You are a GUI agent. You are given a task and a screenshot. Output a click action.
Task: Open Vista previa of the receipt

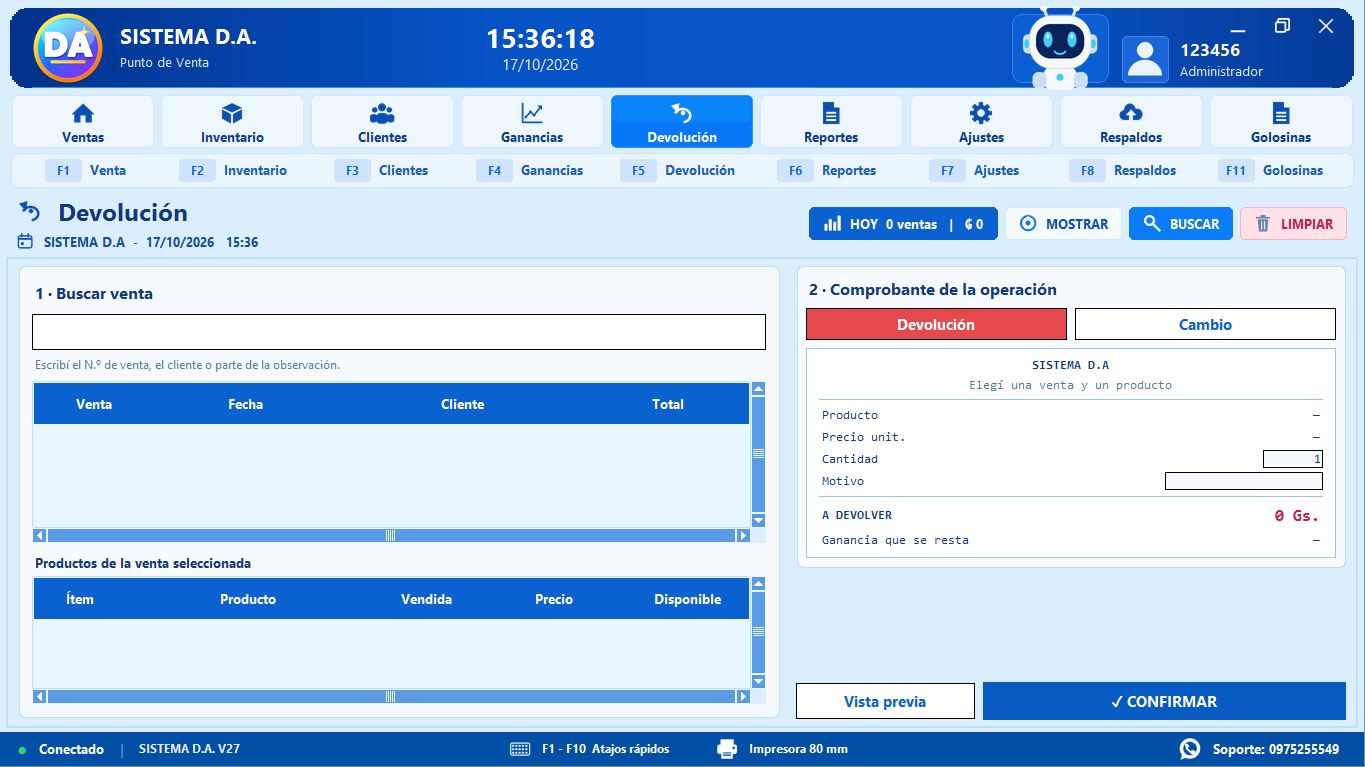(885, 701)
